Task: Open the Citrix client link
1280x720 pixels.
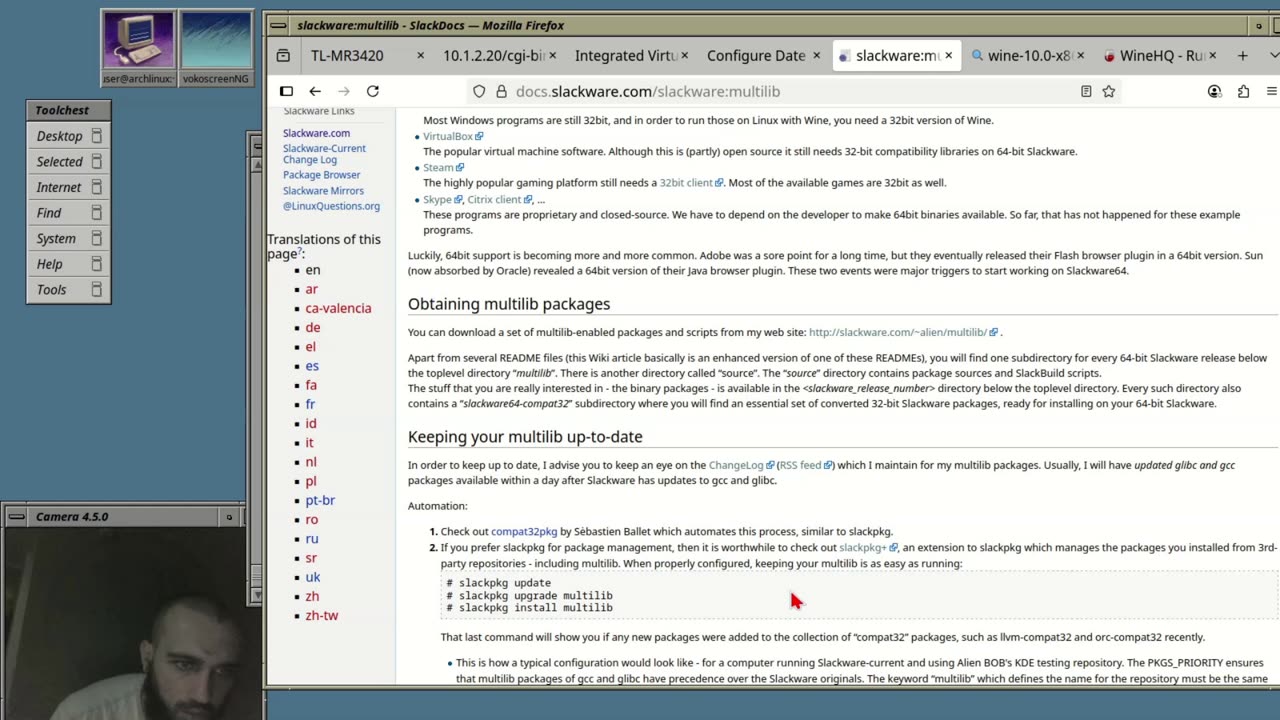Action: [x=498, y=199]
